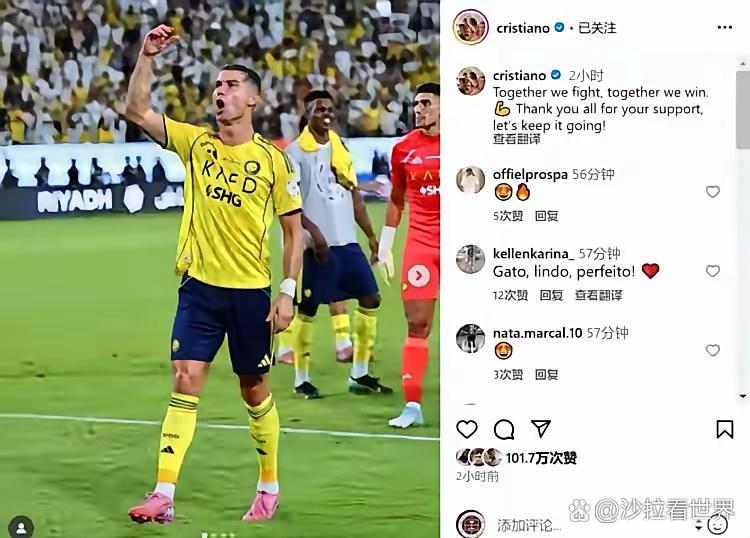Viewport: 750px width, 538px height.
Task: Open the comment bubble icon
Action: pos(504,429)
